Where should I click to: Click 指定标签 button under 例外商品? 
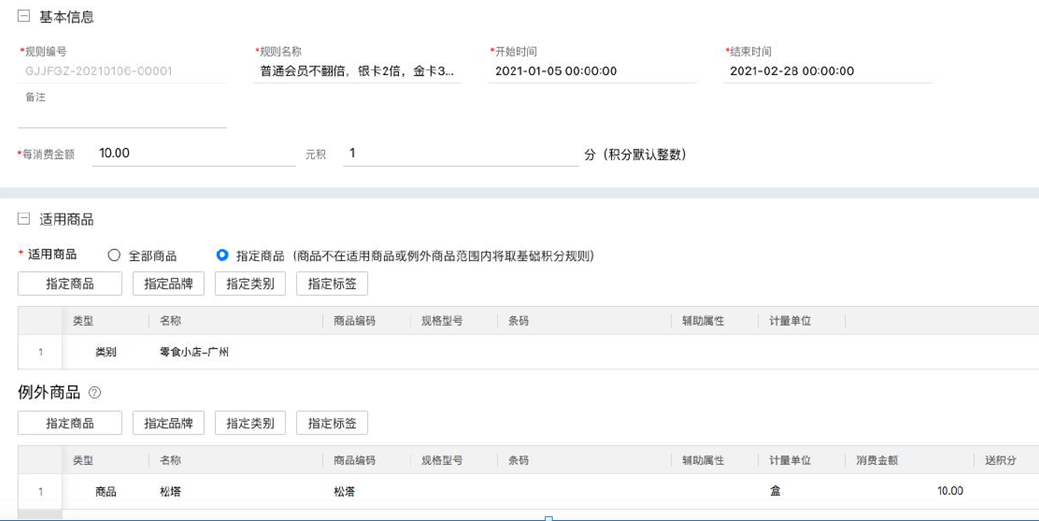tap(332, 423)
